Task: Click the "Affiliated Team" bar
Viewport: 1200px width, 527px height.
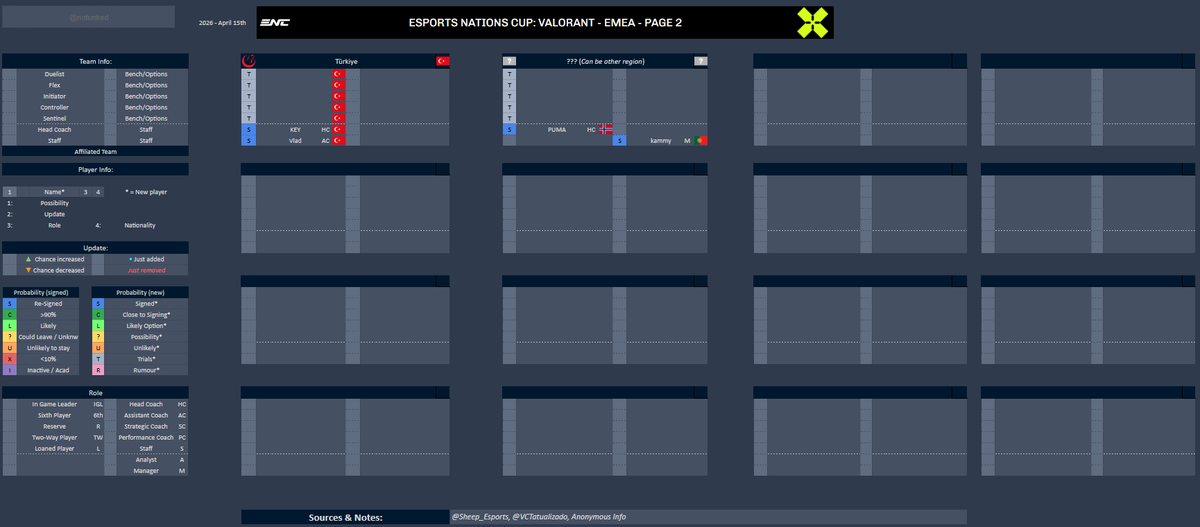Action: click(x=95, y=152)
